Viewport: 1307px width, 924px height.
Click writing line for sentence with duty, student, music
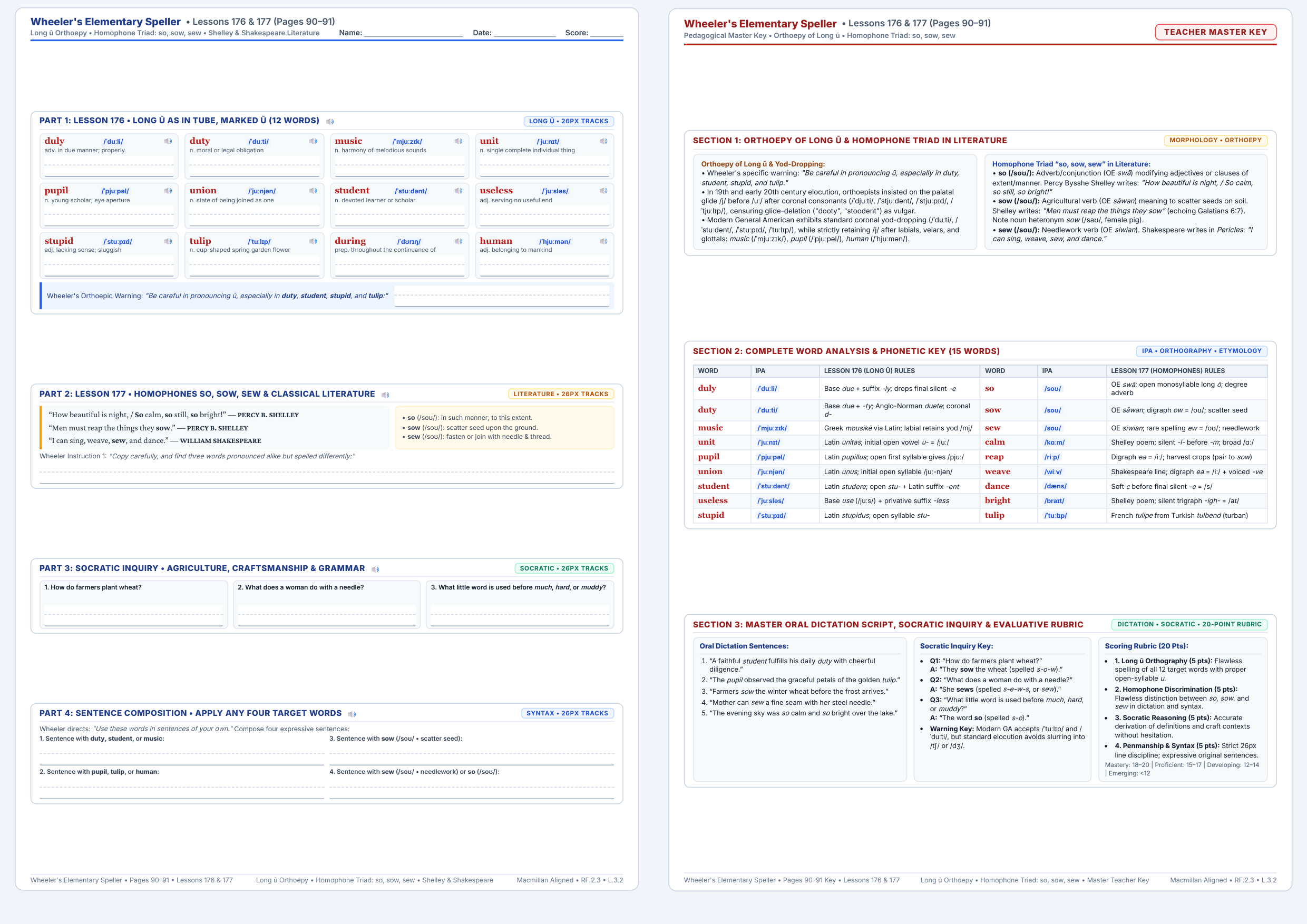[x=182, y=754]
